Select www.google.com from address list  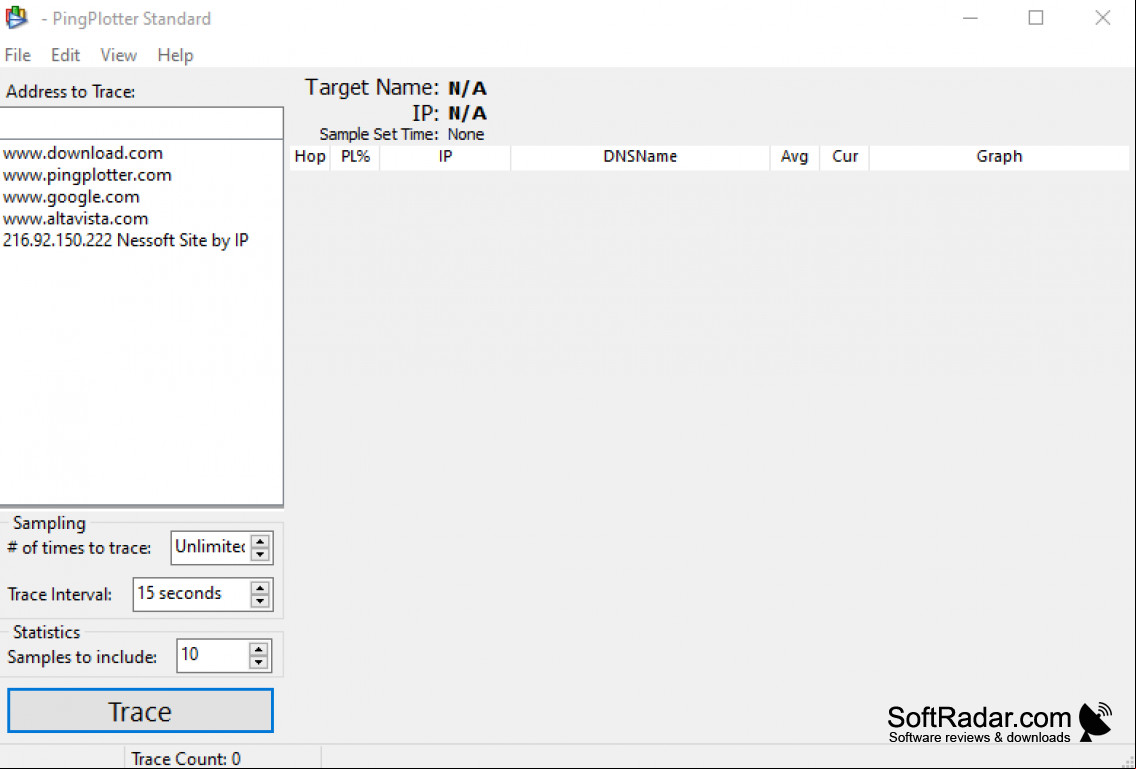tap(71, 196)
